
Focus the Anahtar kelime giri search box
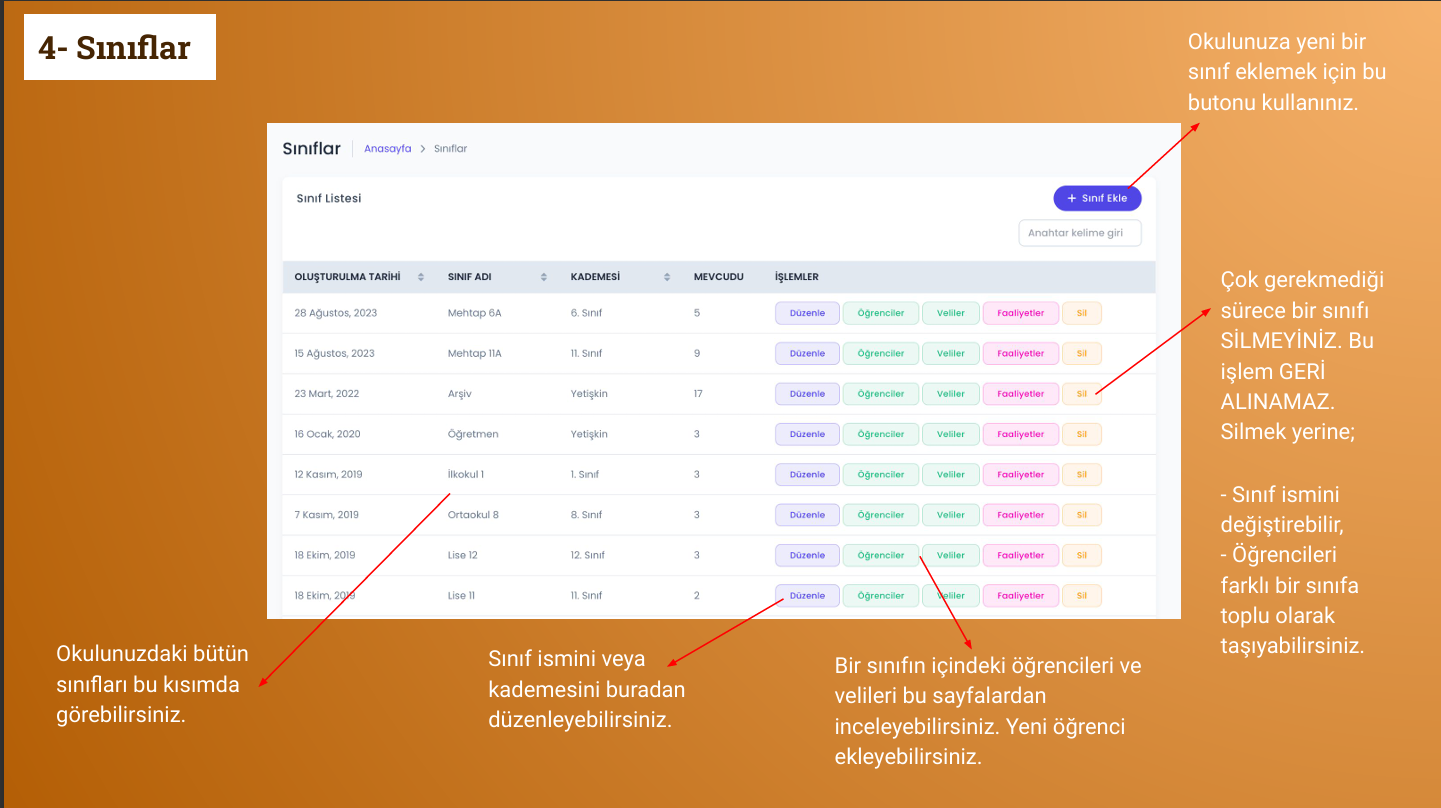(1079, 233)
